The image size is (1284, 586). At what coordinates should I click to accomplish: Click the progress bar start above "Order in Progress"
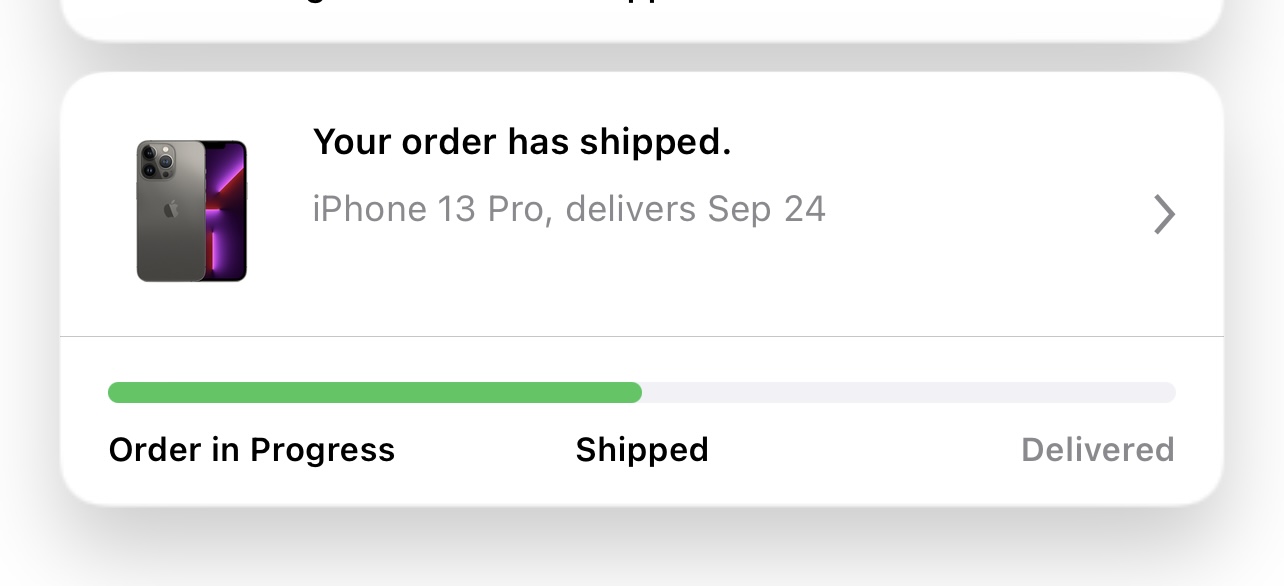[x=116, y=392]
